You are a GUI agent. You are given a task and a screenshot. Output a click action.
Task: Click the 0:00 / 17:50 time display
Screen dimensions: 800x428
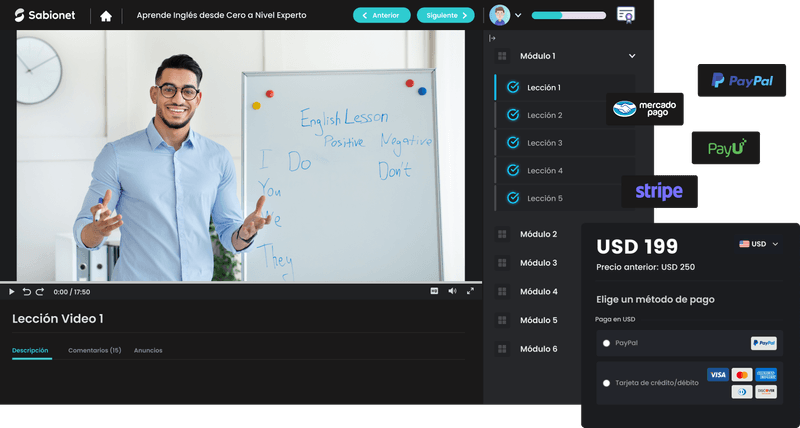[x=72, y=292]
